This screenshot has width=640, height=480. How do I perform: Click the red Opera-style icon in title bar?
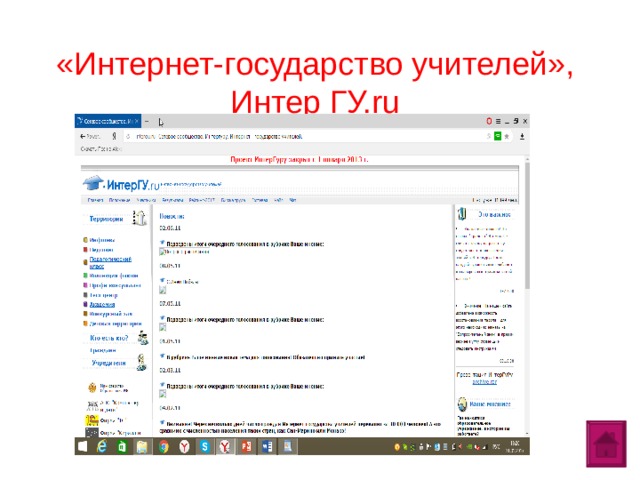pyautogui.click(x=489, y=121)
